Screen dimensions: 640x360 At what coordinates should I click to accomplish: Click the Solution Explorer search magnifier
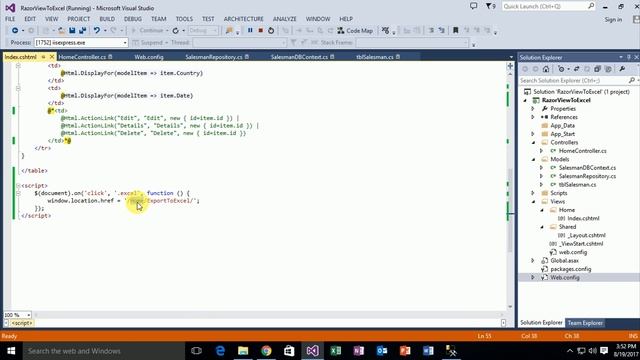tap(631, 80)
